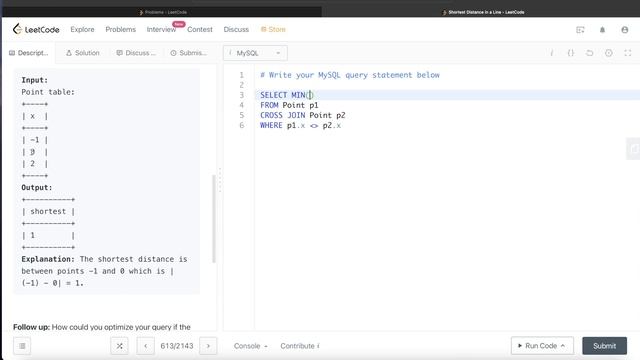
Task: Switch to the Submissions tab
Action: (188, 53)
